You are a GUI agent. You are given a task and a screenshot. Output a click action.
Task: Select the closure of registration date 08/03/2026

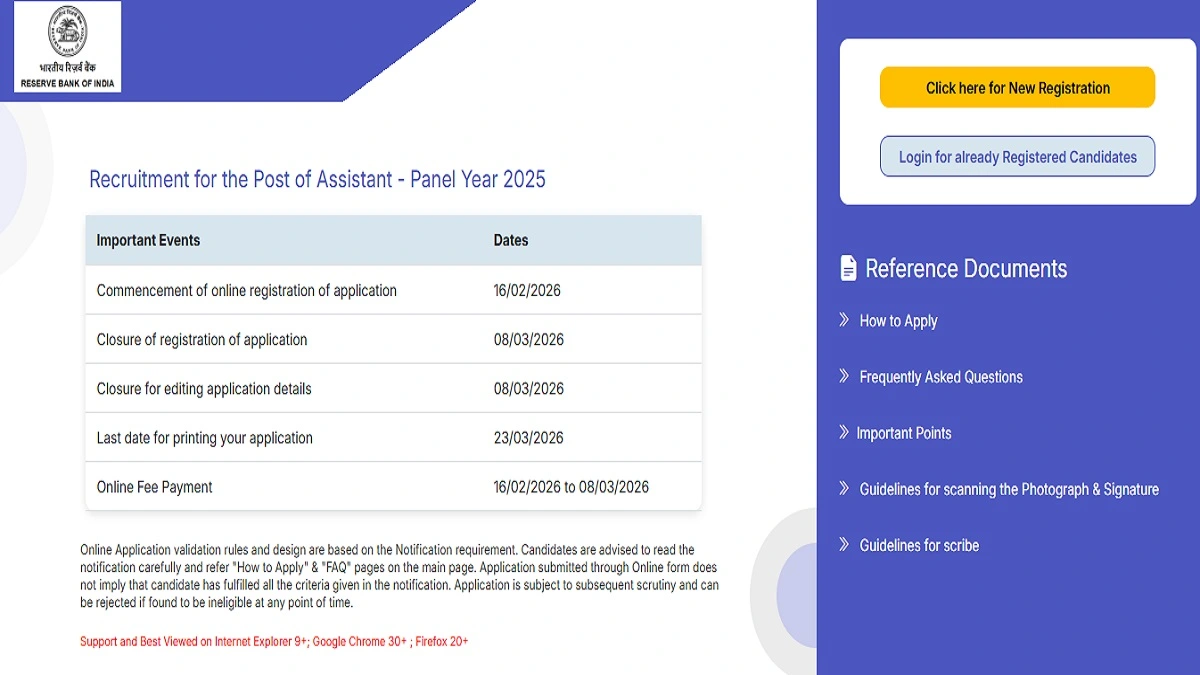(529, 340)
